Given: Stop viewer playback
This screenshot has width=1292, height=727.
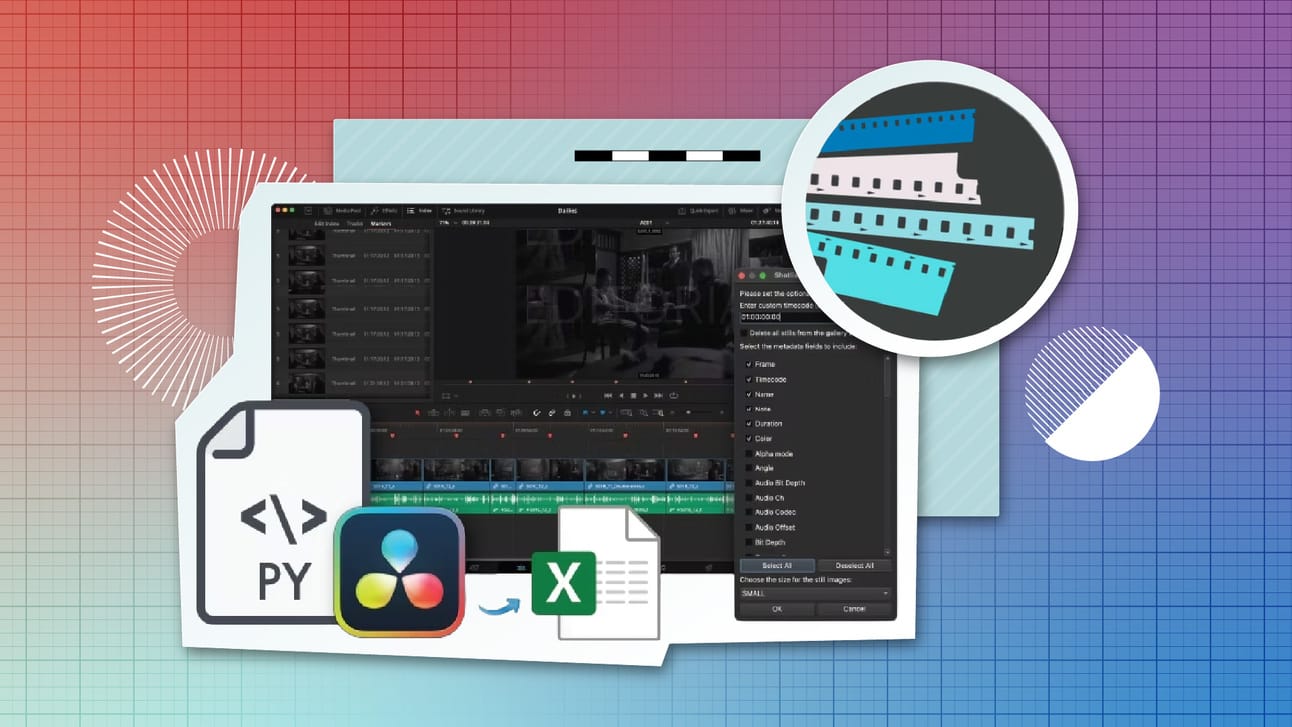Looking at the screenshot, I should (x=633, y=396).
